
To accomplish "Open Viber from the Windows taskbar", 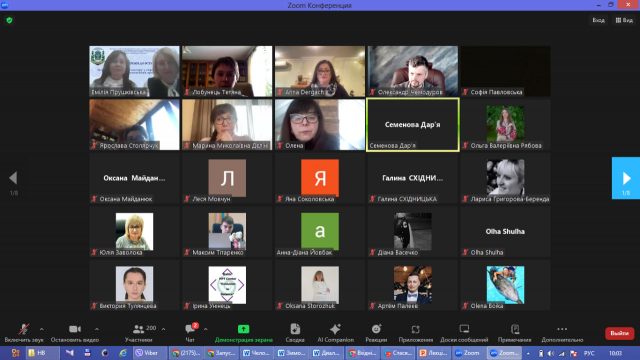I will pyautogui.click(x=147, y=353).
